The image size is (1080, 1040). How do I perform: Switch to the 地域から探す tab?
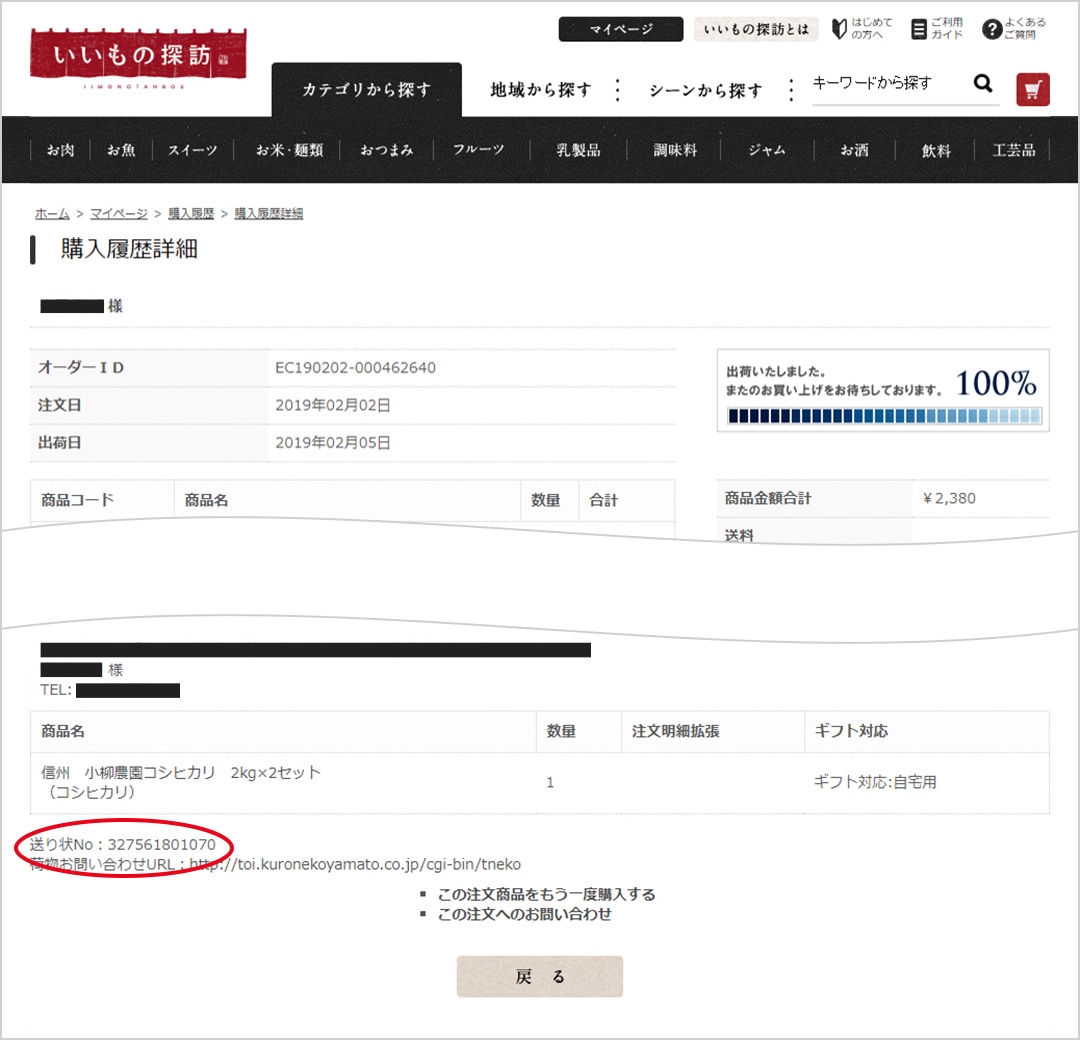point(540,90)
